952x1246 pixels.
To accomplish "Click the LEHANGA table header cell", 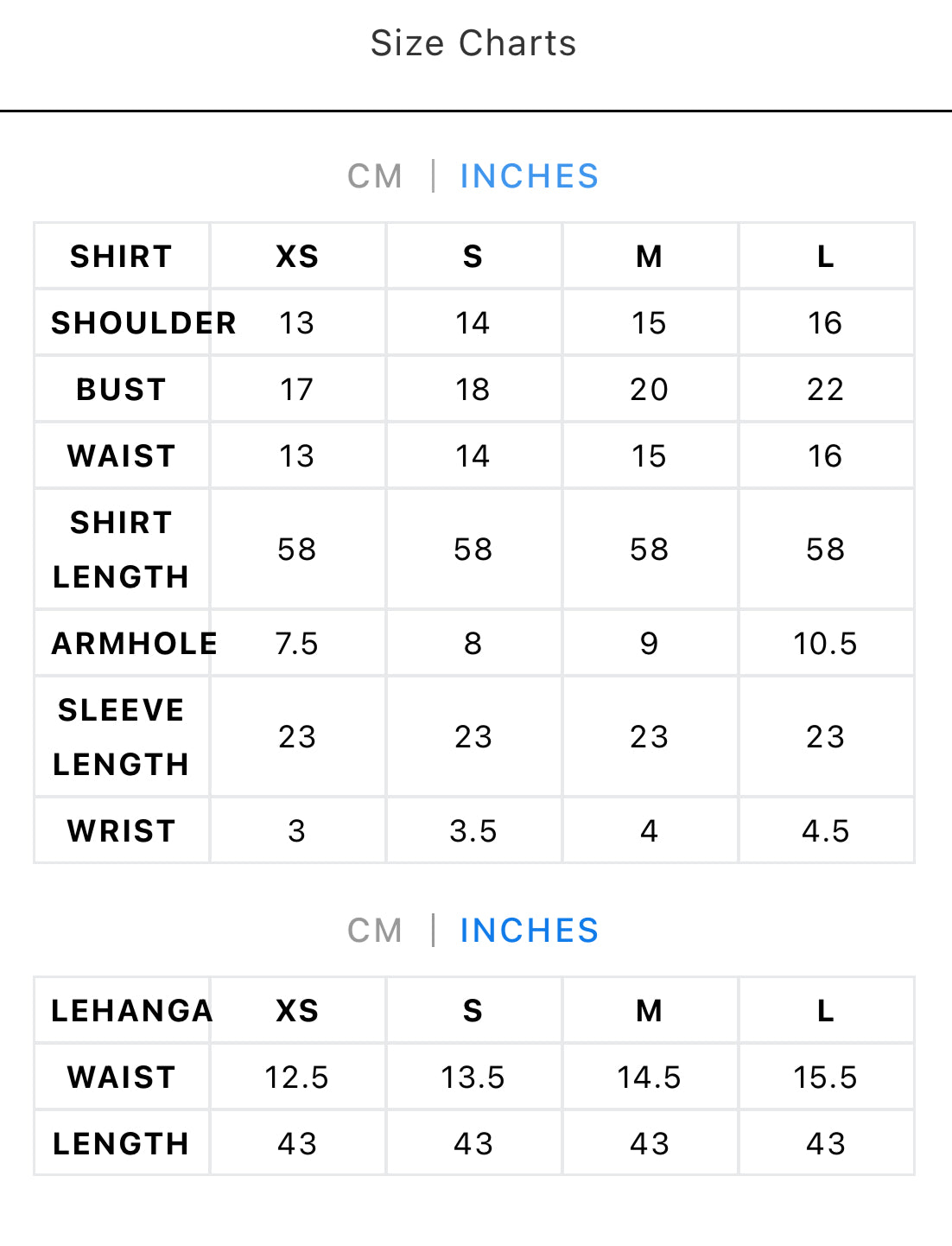I will [122, 1011].
